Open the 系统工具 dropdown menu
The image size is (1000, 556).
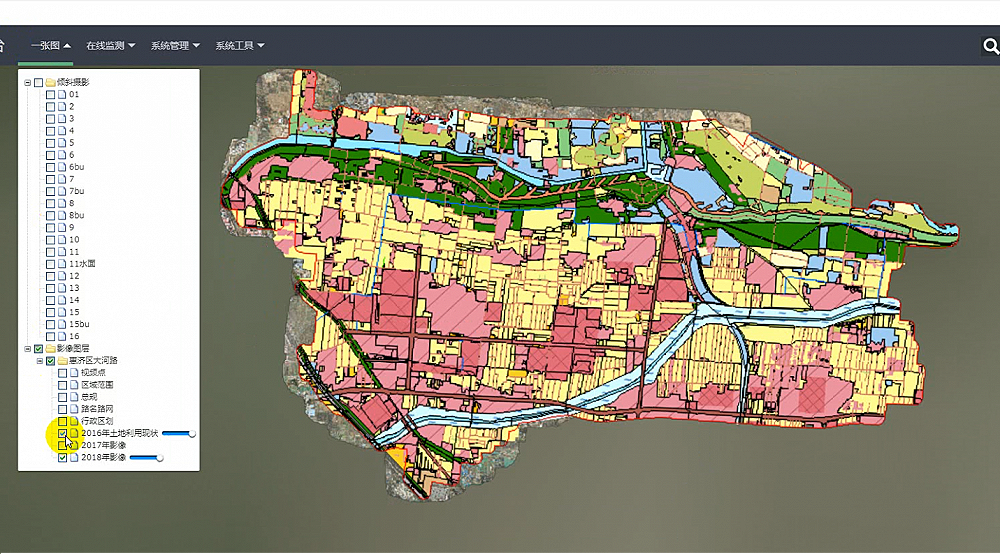point(240,46)
